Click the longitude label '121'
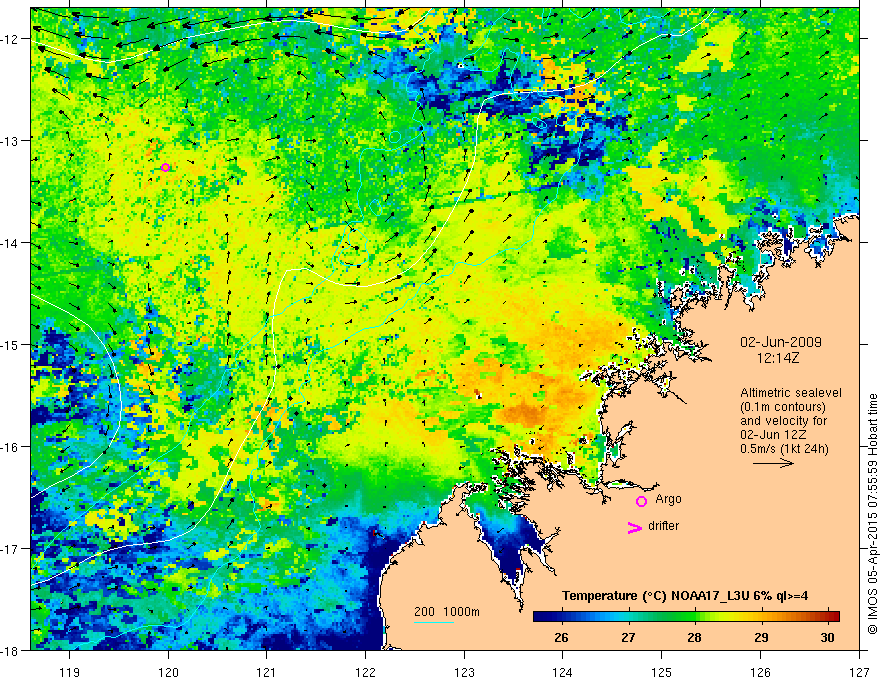This screenshot has height=680, width=880. (267, 672)
